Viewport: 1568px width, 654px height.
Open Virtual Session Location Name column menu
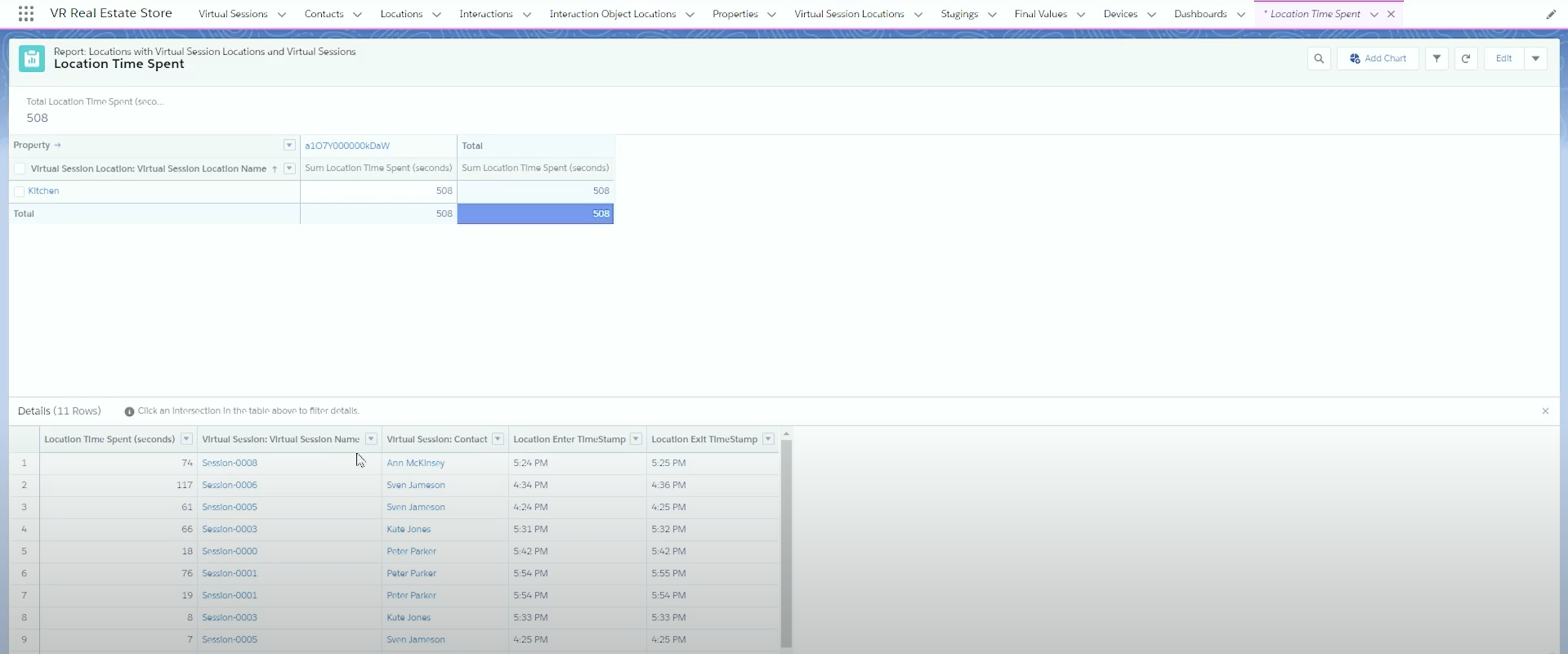[x=289, y=168]
